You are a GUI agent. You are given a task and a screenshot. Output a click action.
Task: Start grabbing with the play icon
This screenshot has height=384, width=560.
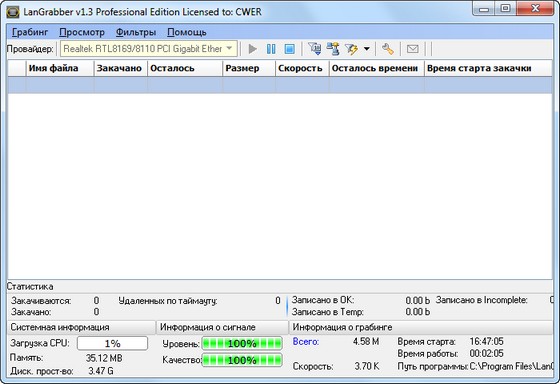tap(252, 49)
